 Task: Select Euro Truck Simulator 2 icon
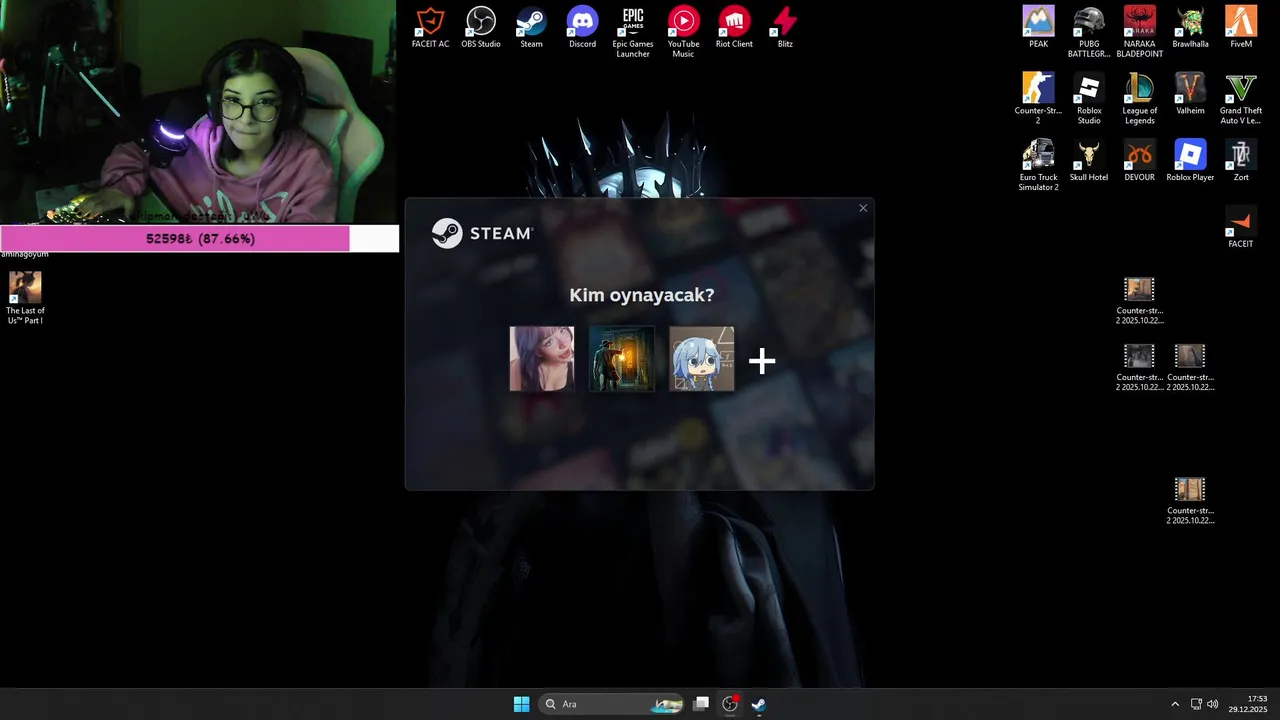(x=1039, y=165)
